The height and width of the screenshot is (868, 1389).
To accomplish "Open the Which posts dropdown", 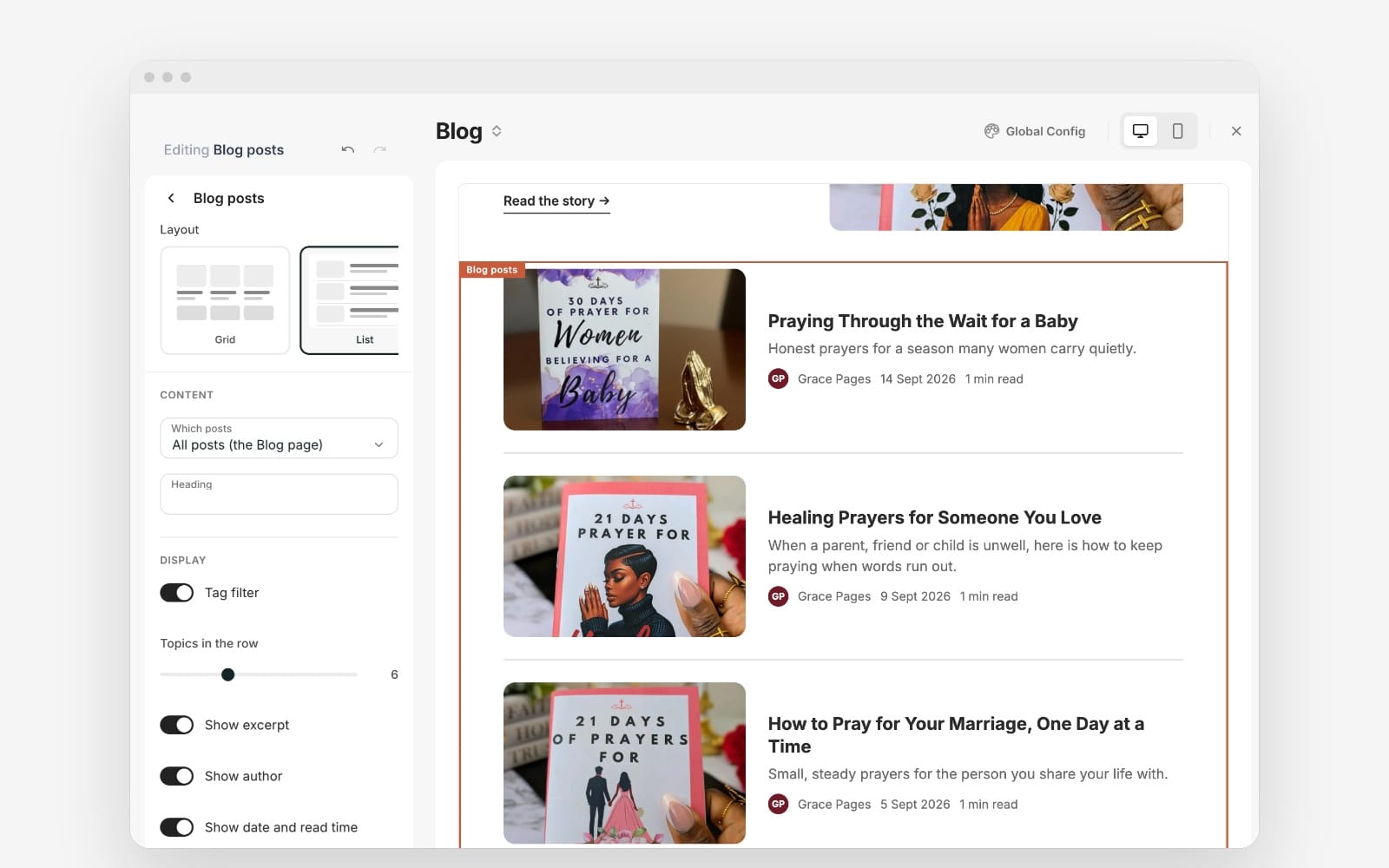I will [x=279, y=438].
